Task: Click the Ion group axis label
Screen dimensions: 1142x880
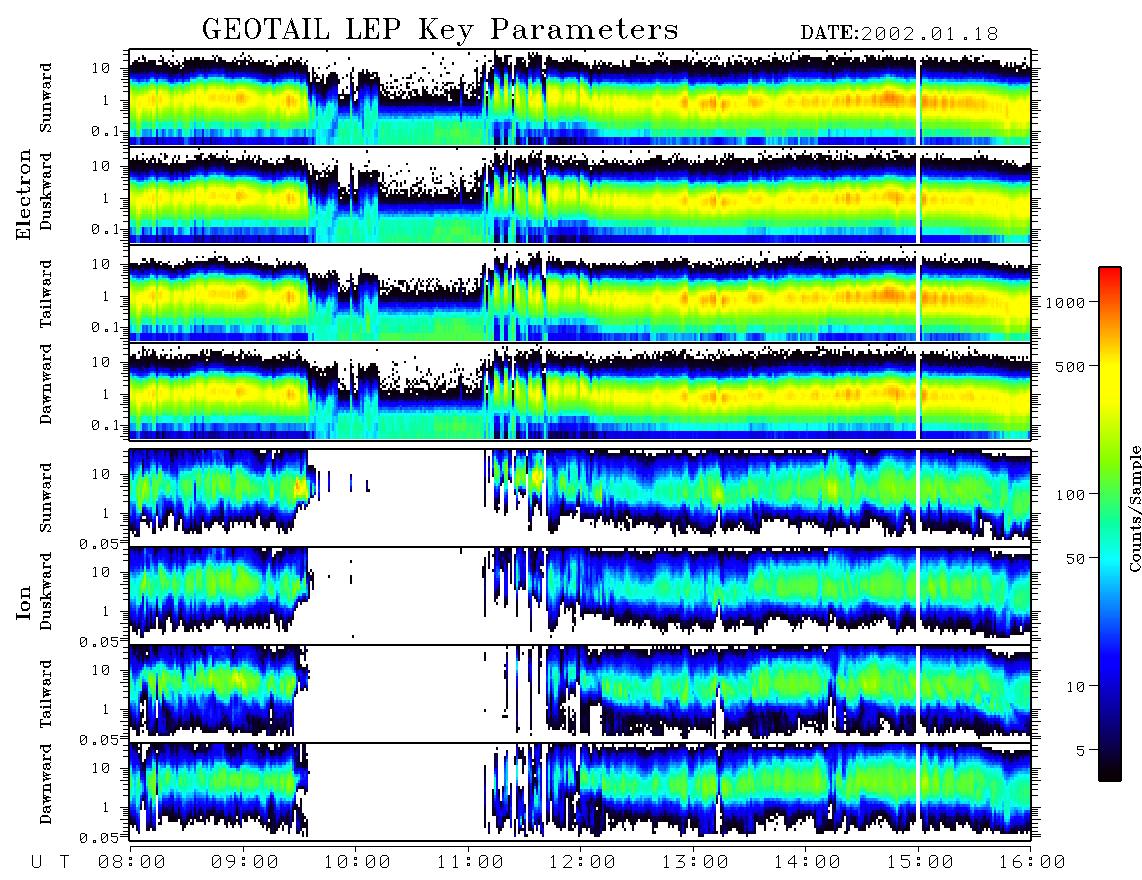Action: coord(24,602)
